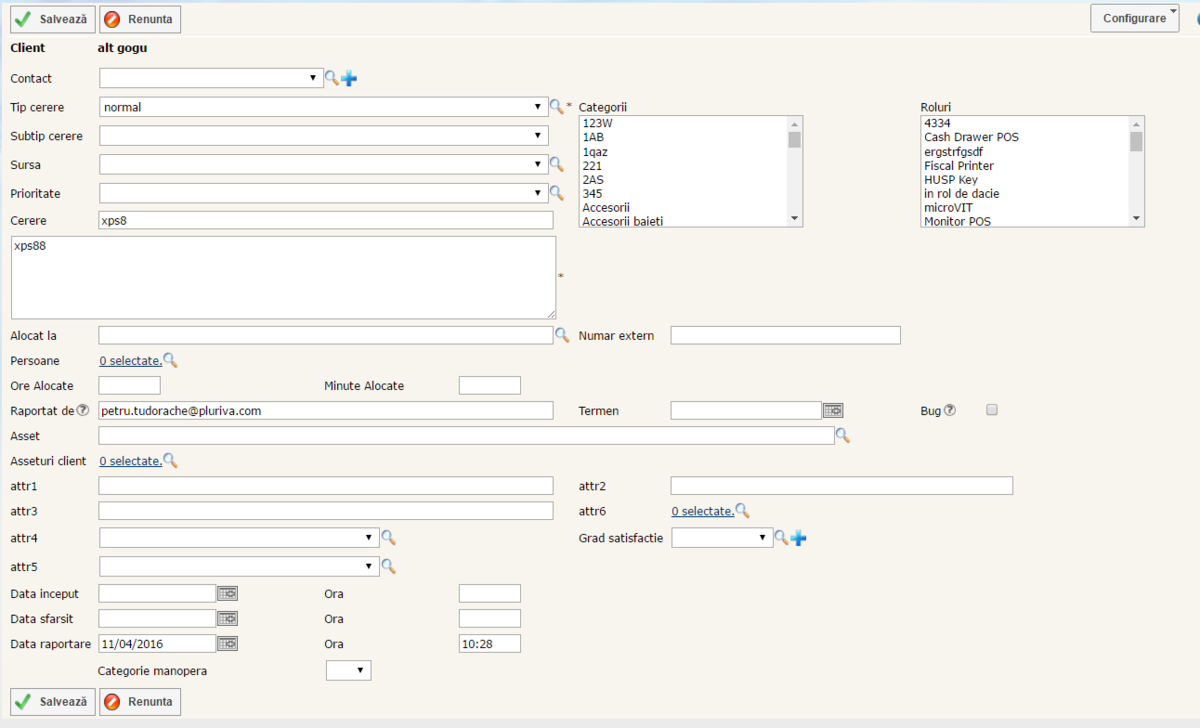This screenshot has height=728, width=1200.
Task: Click the top Salvează button
Action: click(53, 19)
